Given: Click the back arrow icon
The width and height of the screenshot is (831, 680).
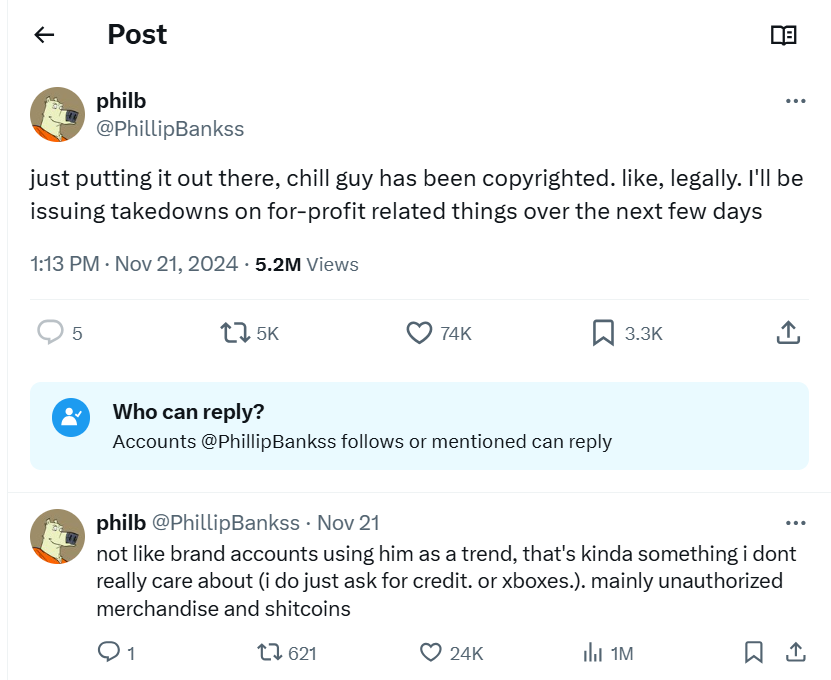Looking at the screenshot, I should point(43,35).
